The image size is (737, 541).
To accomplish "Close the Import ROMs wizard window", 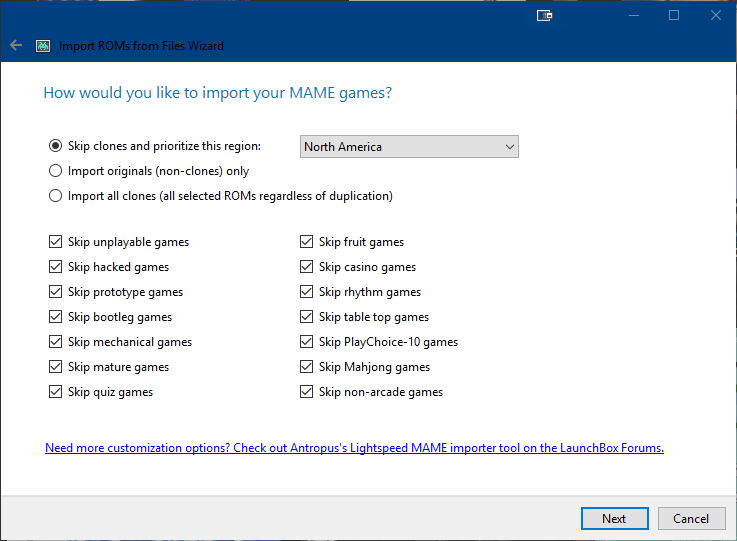I will pyautogui.click(x=715, y=16).
